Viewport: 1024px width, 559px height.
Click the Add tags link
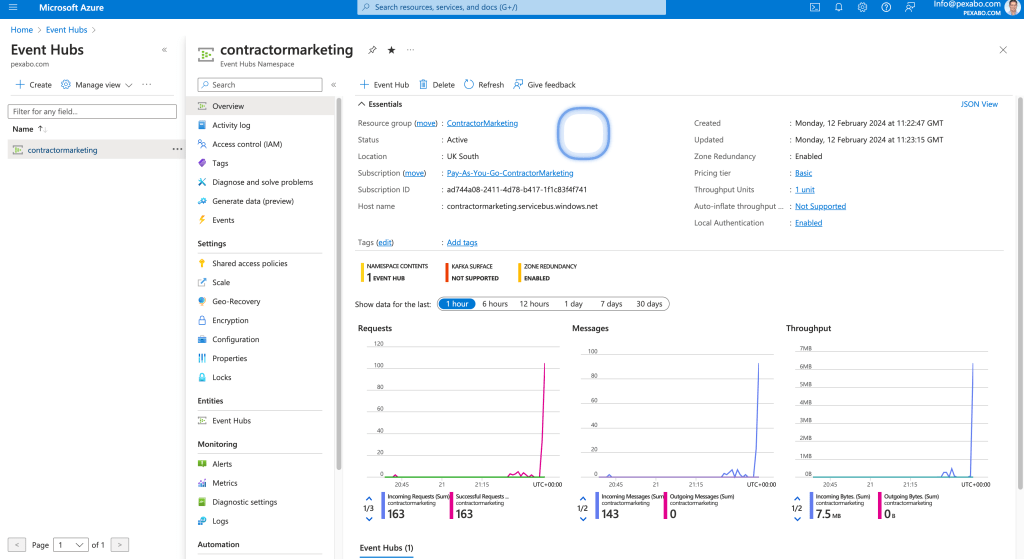[x=462, y=242]
